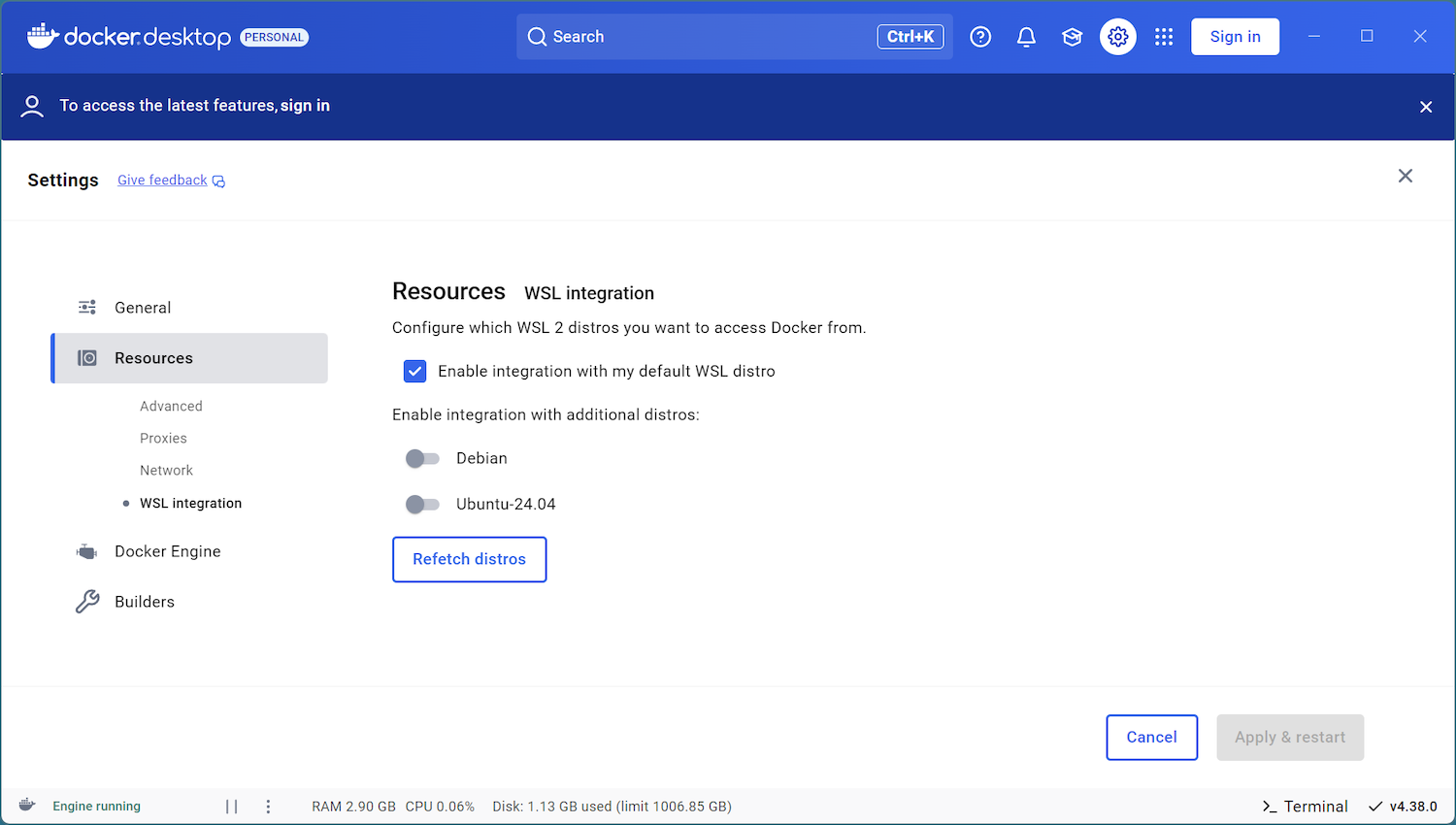Open the help question mark icon
Image resolution: width=1456 pixels, height=825 pixels.
point(980,37)
